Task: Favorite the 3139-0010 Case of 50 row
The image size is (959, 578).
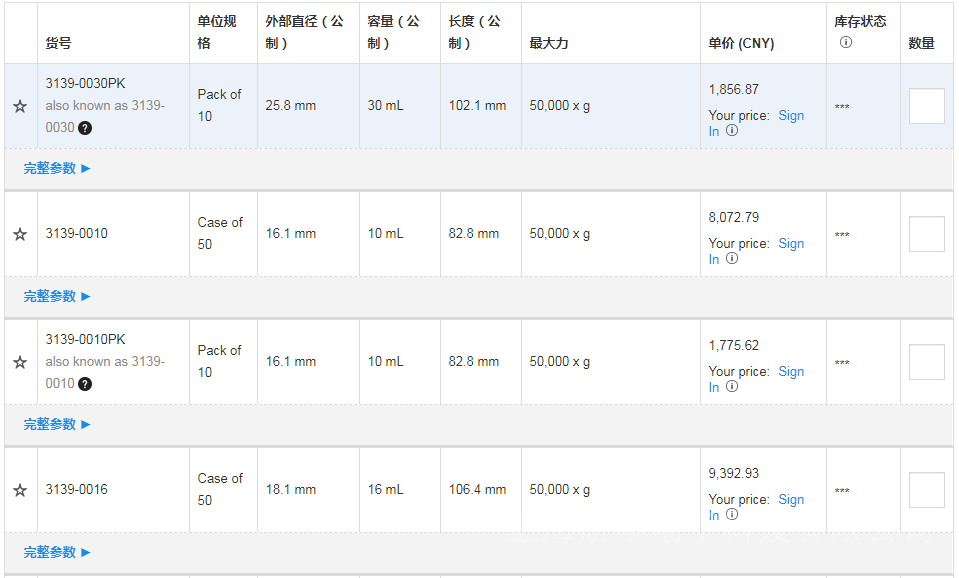Action: point(20,234)
